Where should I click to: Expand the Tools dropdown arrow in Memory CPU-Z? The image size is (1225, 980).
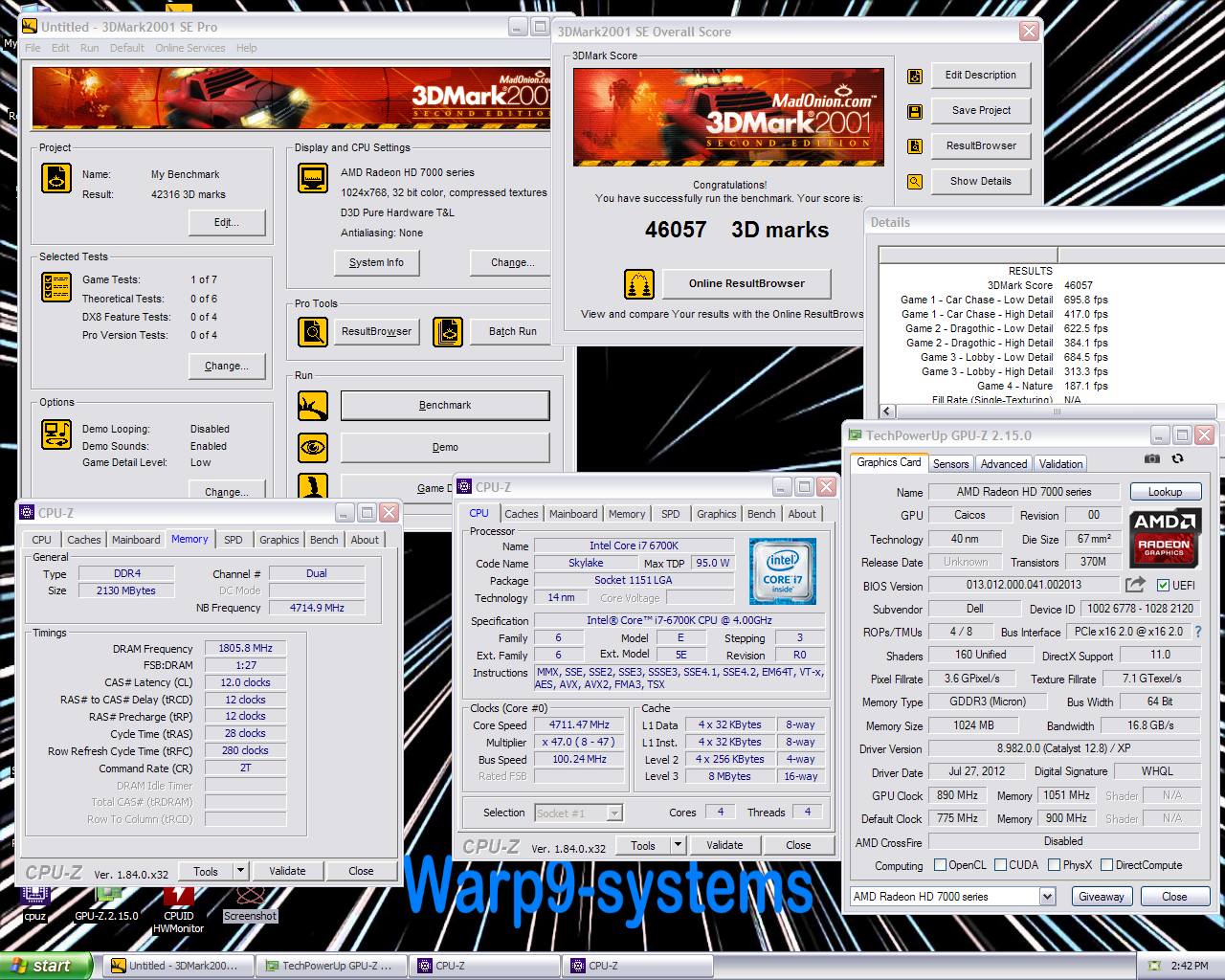click(240, 871)
